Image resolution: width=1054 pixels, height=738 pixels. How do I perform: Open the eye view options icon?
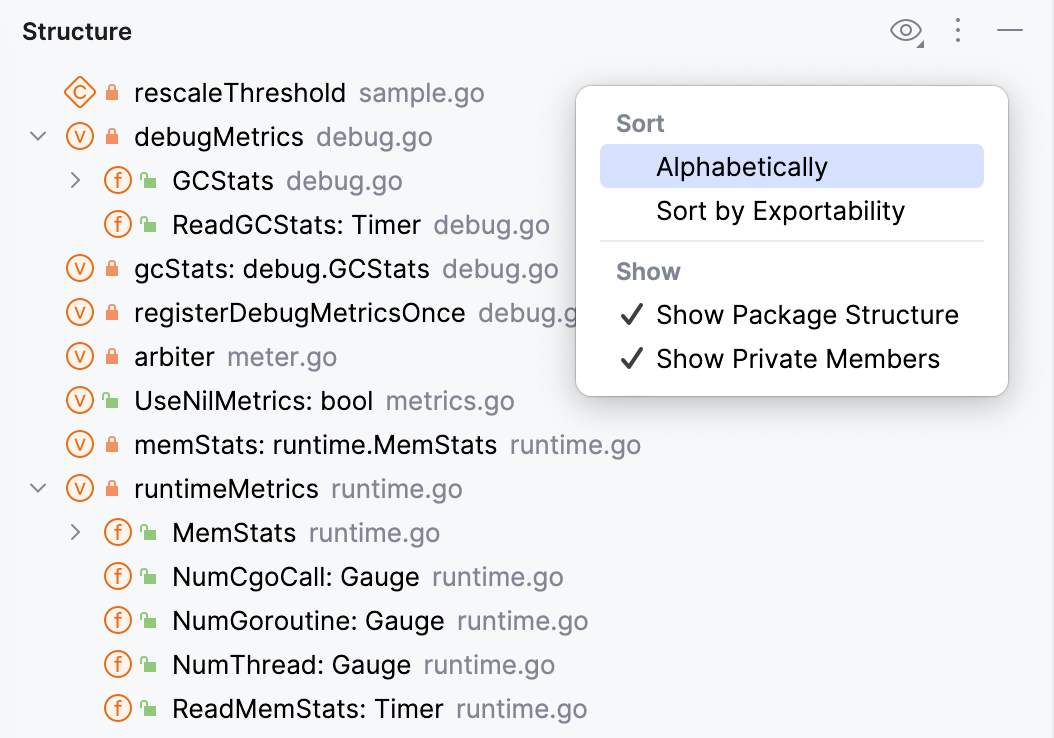coord(905,31)
